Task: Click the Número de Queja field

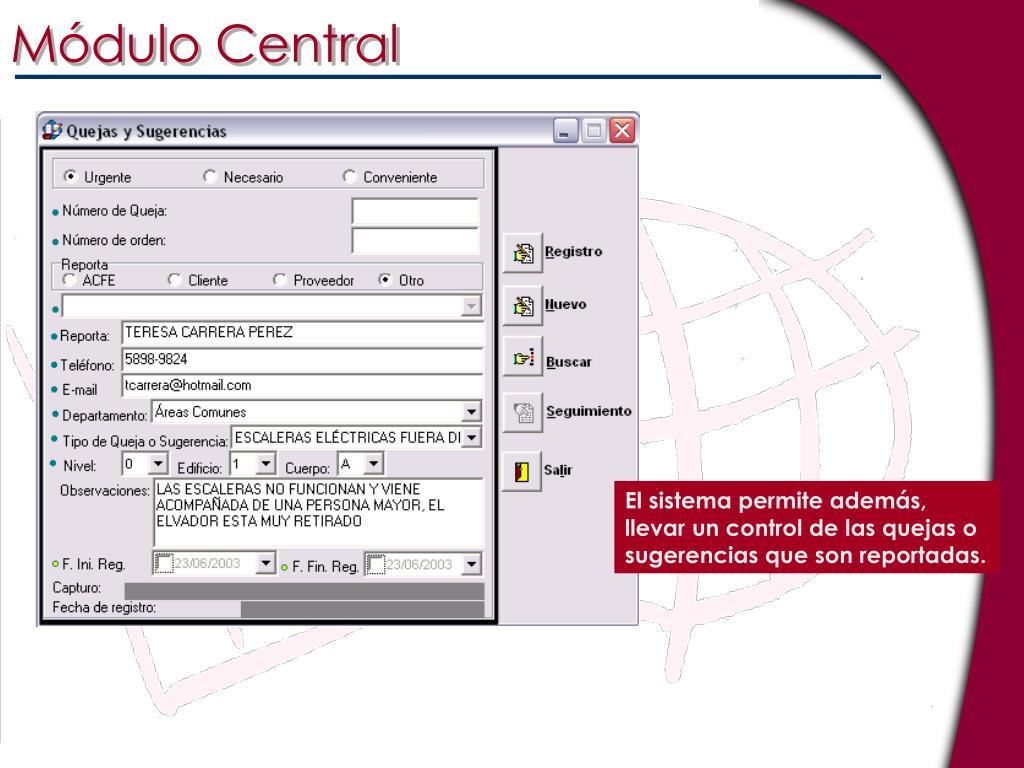Action: point(415,212)
